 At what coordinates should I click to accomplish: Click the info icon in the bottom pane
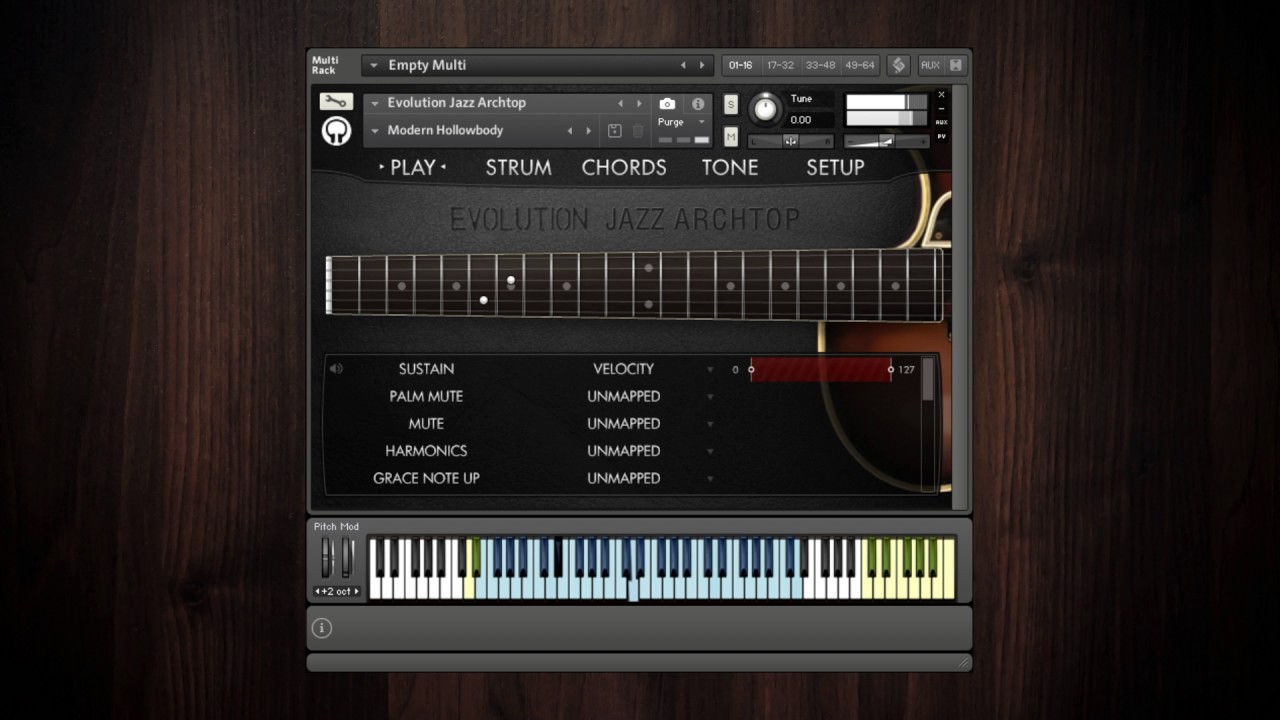321,628
